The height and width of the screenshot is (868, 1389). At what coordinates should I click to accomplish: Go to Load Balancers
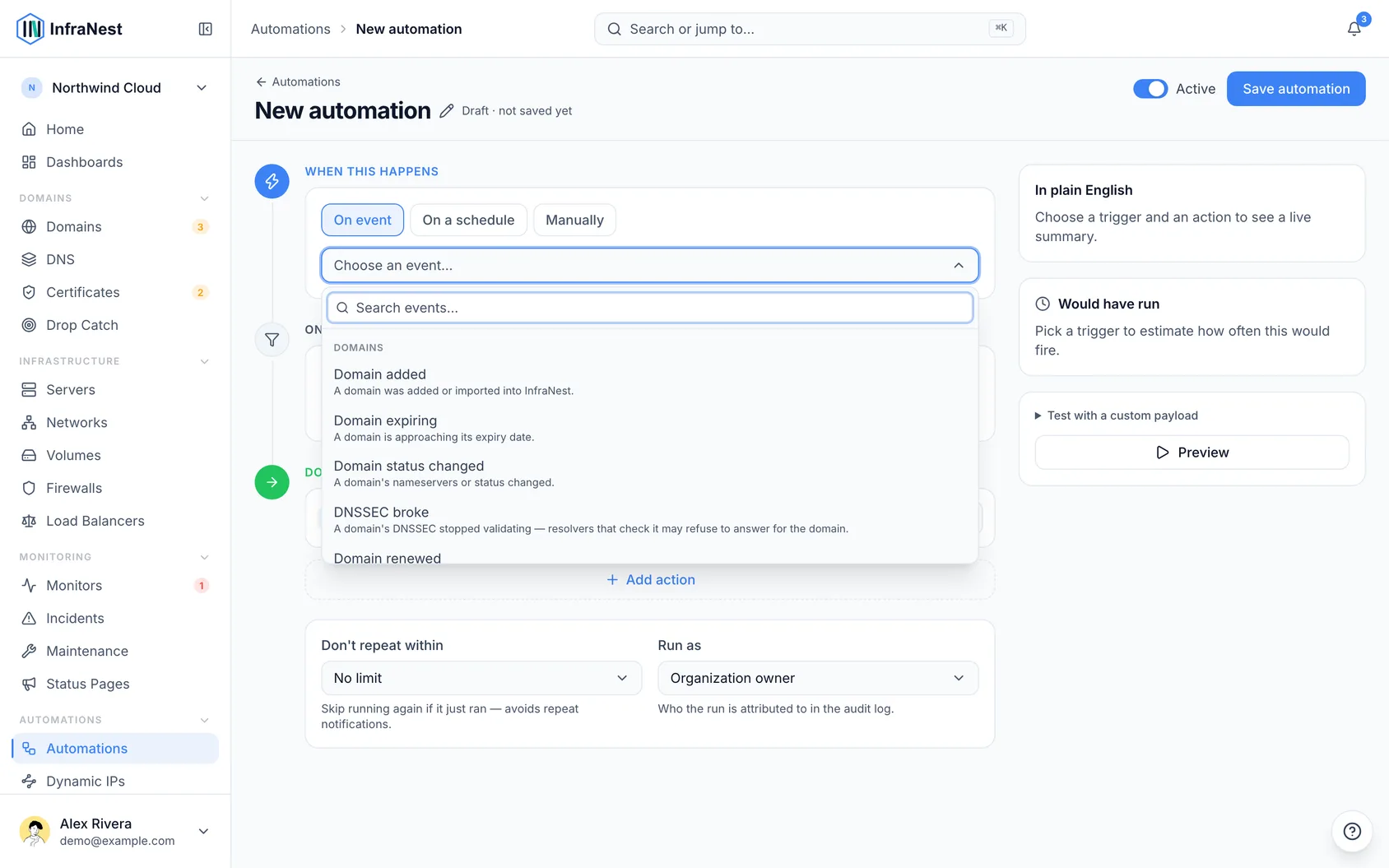tap(115, 521)
